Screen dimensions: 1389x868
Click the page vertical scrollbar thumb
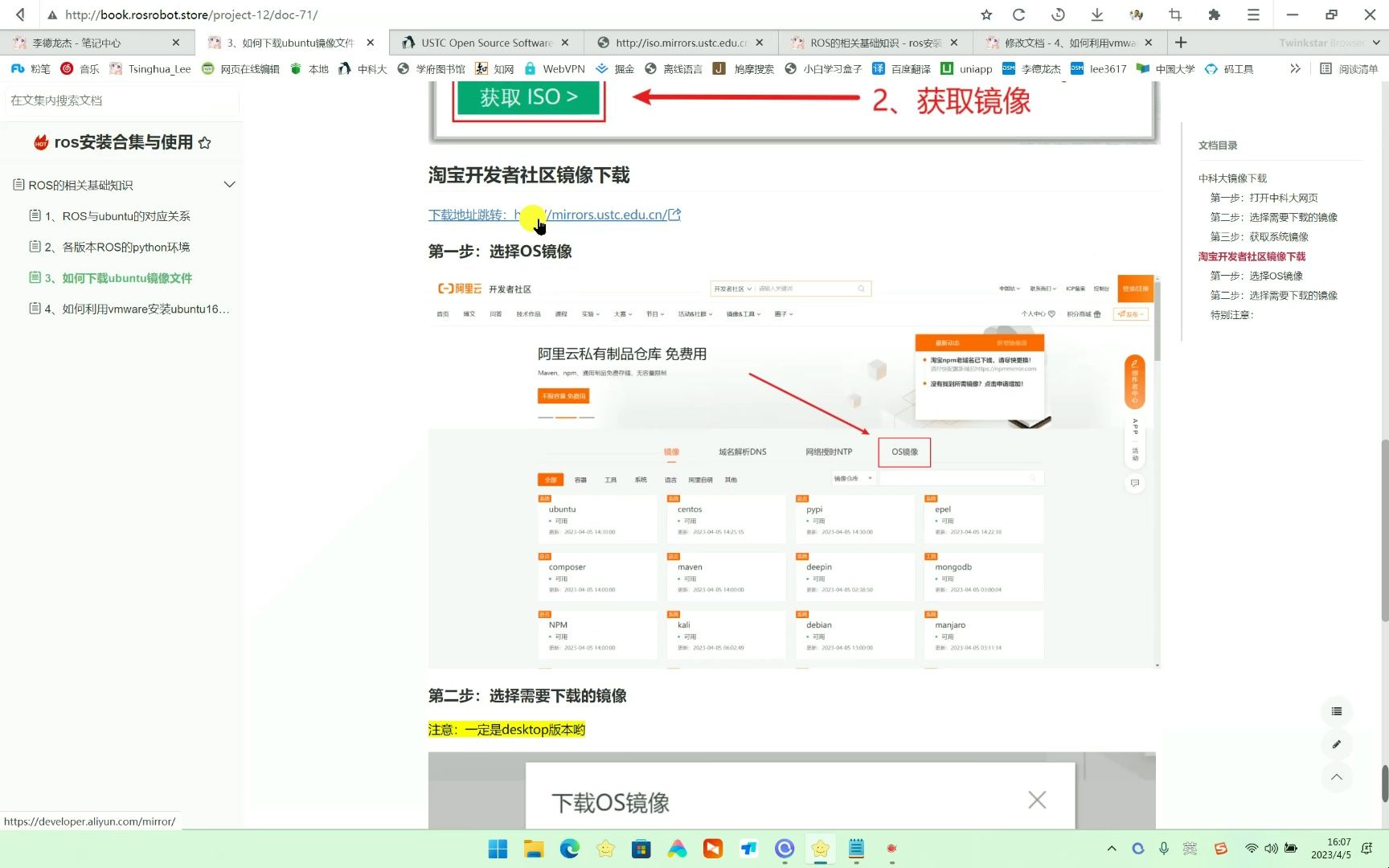pos(1384,530)
